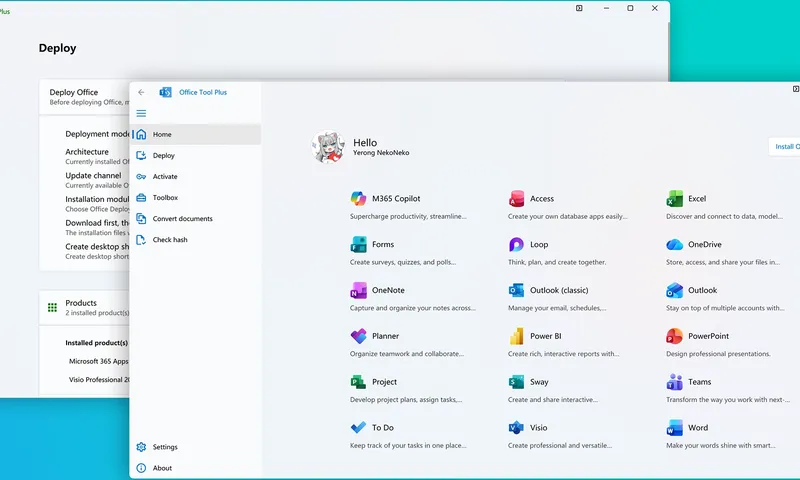
Task: Open the Sway app icon
Action: (516, 382)
